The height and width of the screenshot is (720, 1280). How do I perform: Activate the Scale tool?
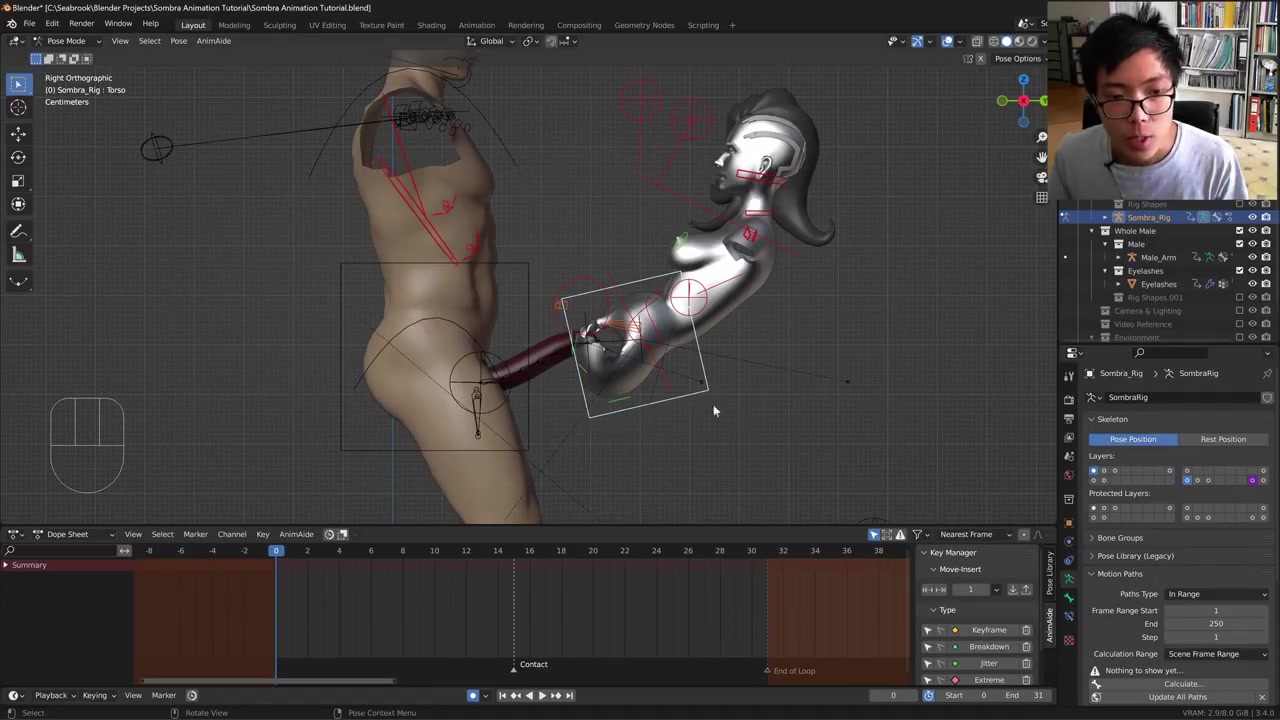tap(18, 181)
